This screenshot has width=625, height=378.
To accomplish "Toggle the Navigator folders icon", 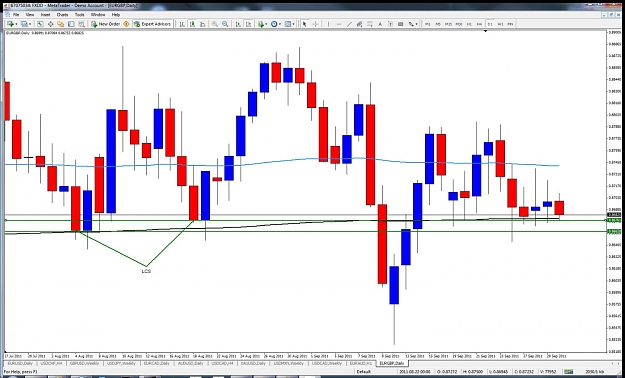I will tap(61, 24).
